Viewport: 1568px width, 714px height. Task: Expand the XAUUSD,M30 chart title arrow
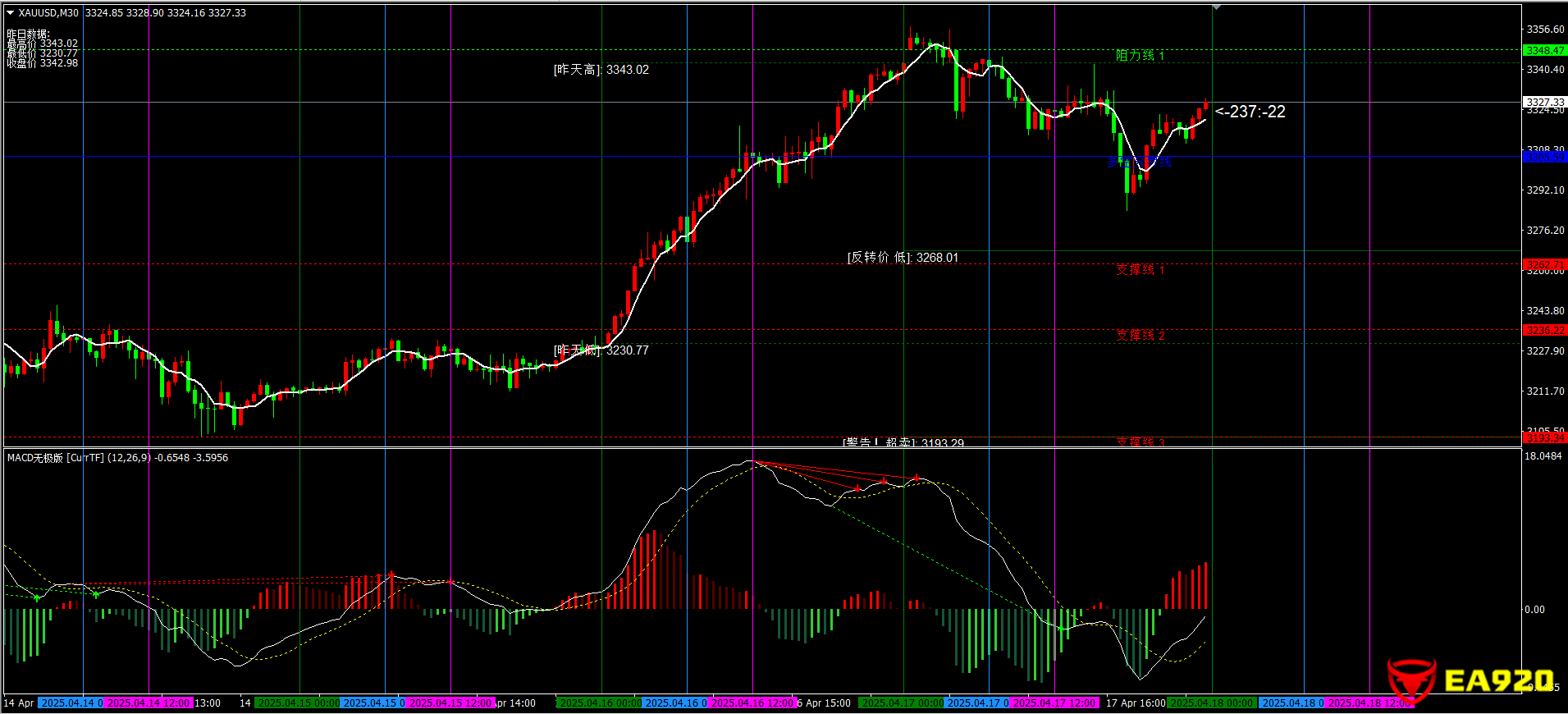tap(11, 13)
